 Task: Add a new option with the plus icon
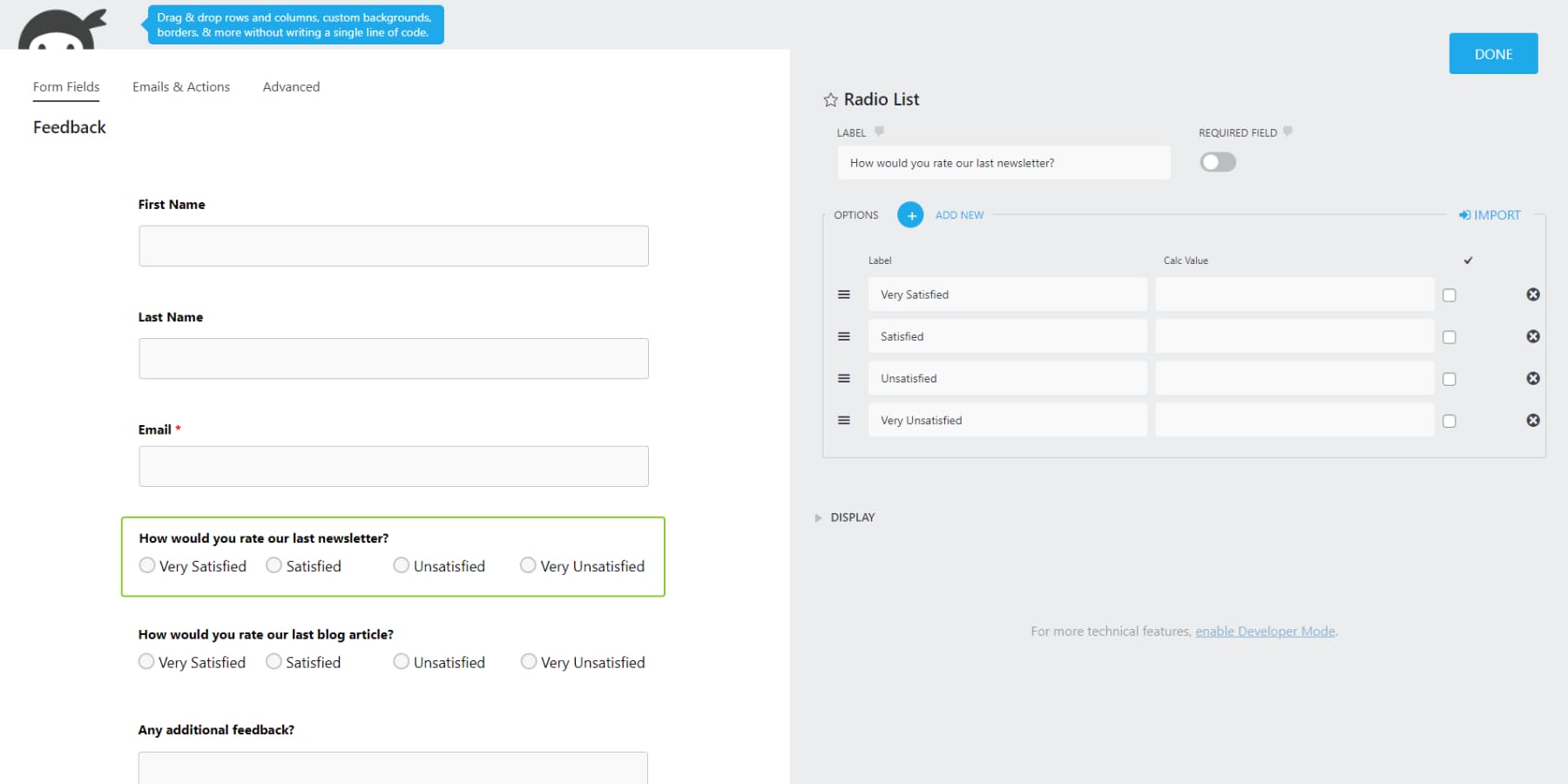[x=910, y=214]
